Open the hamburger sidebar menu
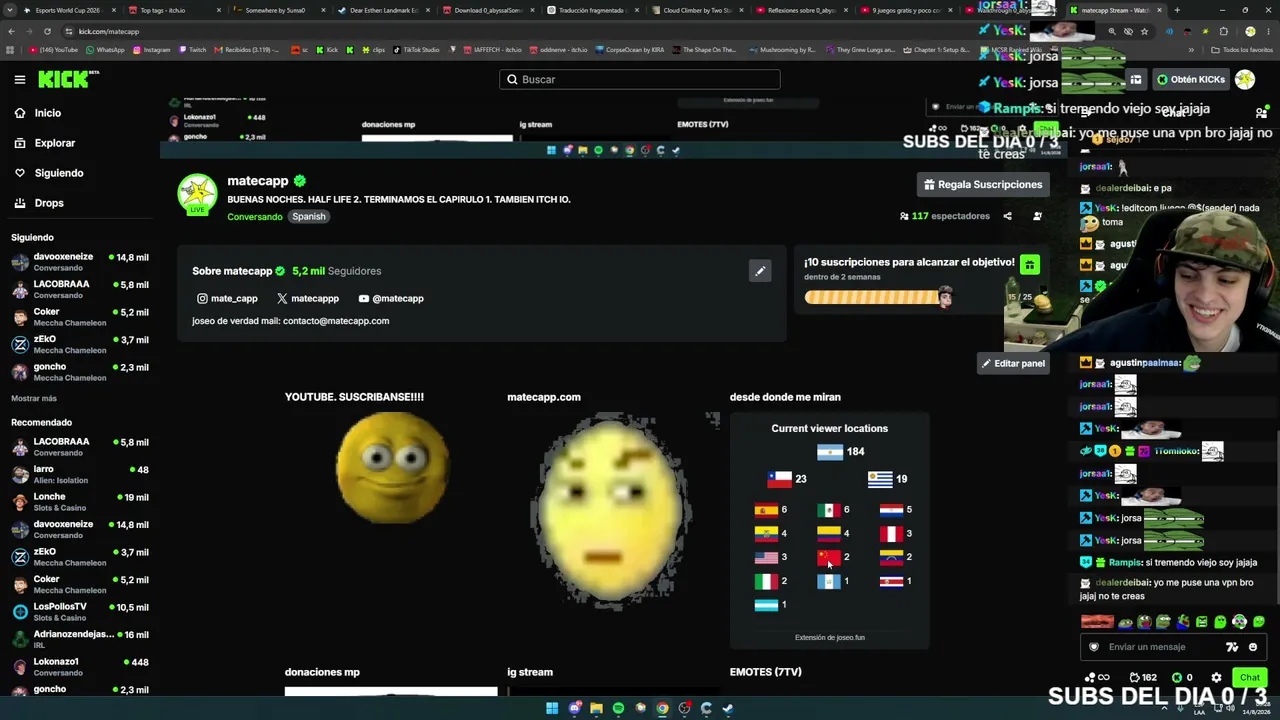The width and height of the screenshot is (1280, 720). [x=20, y=79]
